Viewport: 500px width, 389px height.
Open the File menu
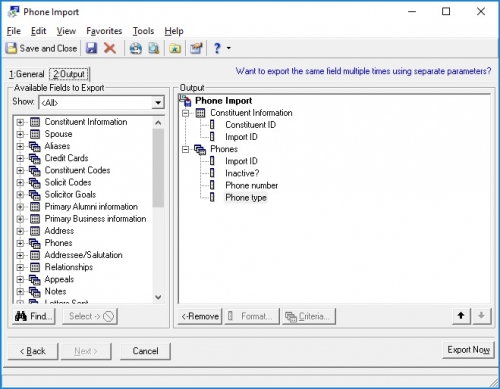[14, 31]
